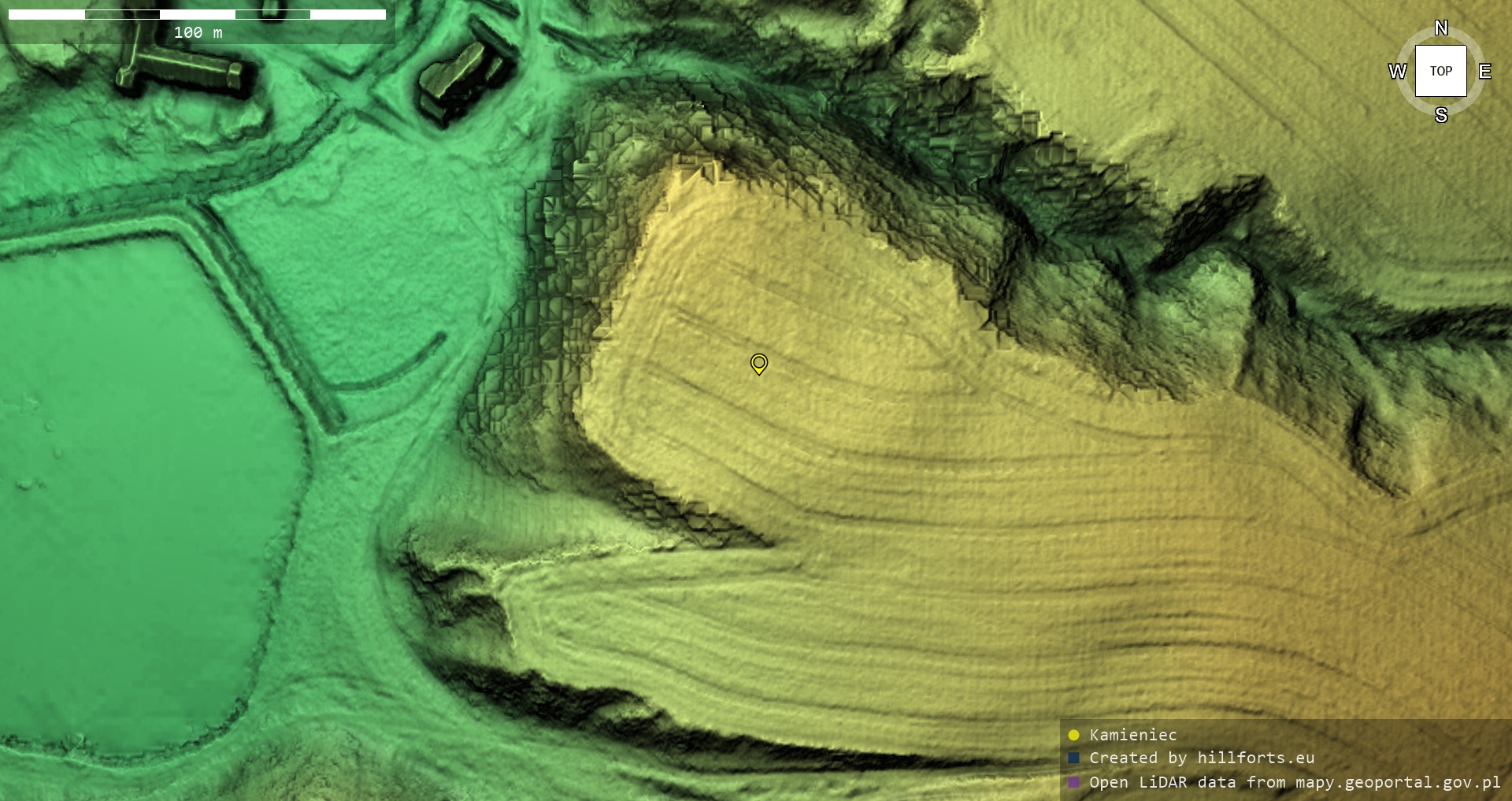Click the leftmost white scale bar segment
The height and width of the screenshot is (801, 1512).
[x=46, y=14]
